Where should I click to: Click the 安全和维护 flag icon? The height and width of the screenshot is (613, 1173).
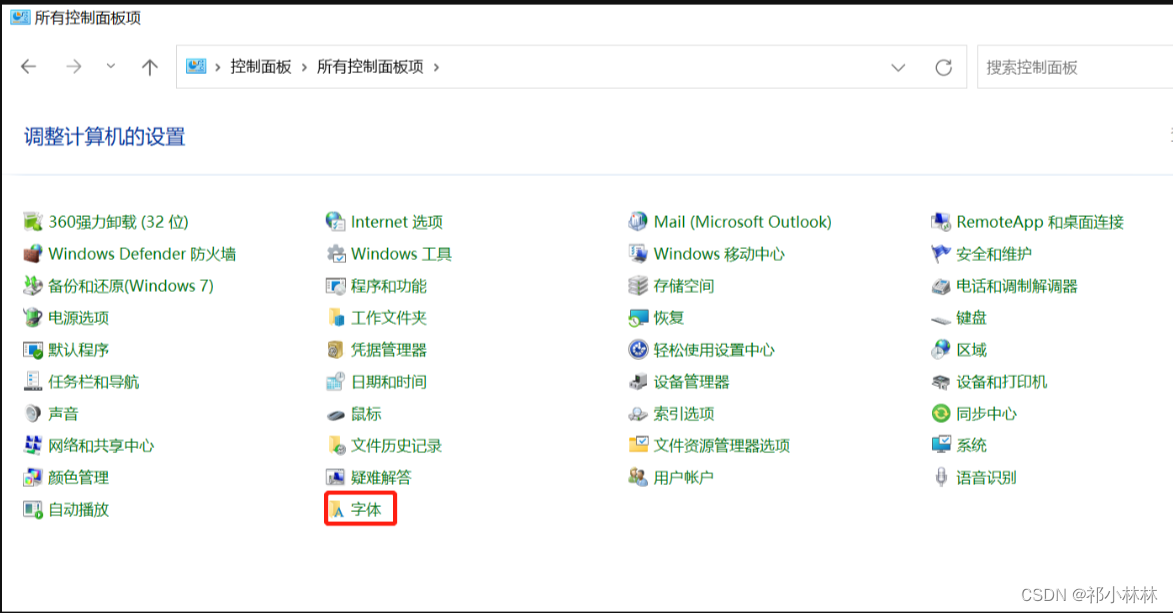tap(940, 254)
